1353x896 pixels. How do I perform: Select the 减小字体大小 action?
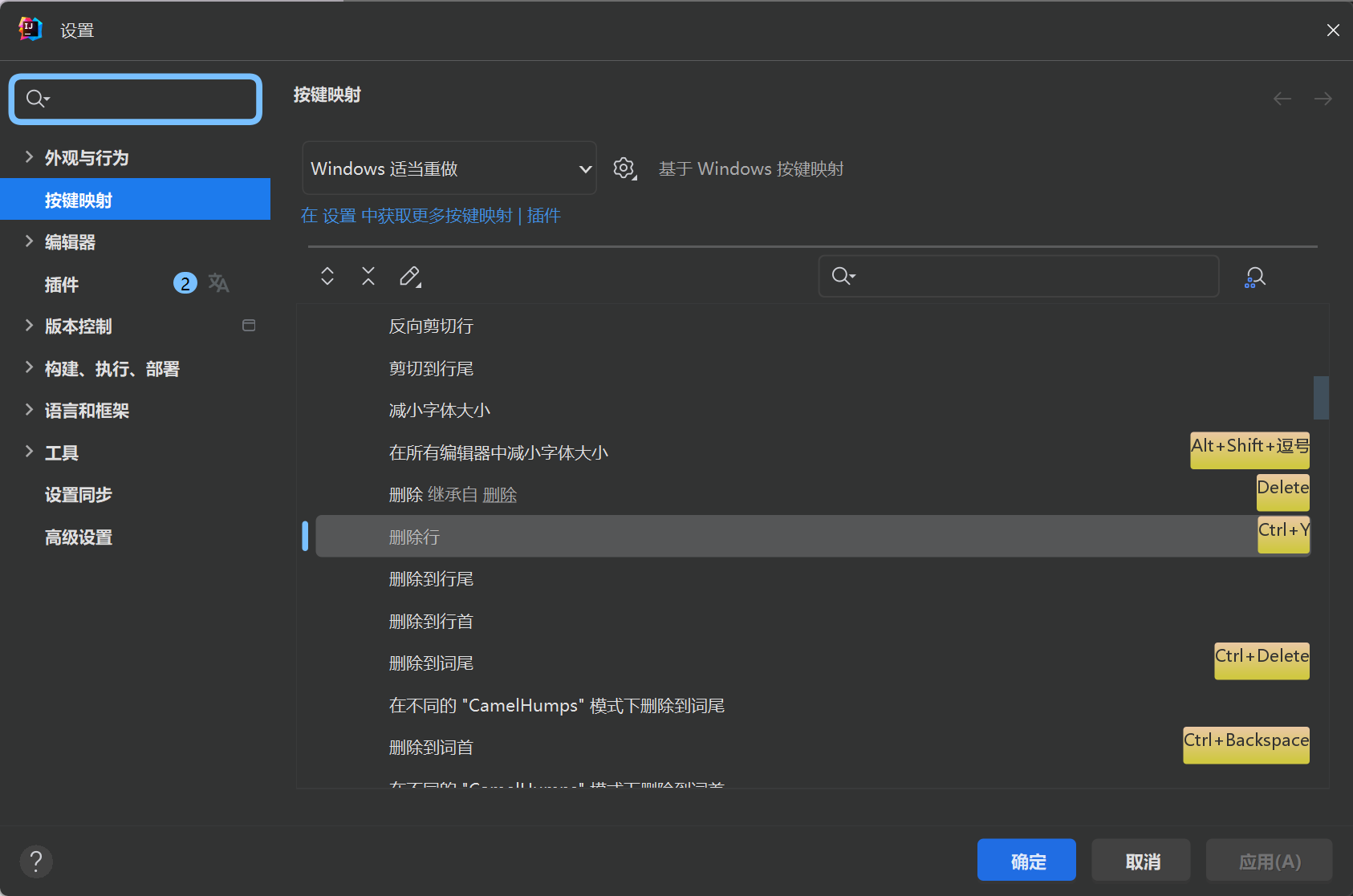click(440, 411)
